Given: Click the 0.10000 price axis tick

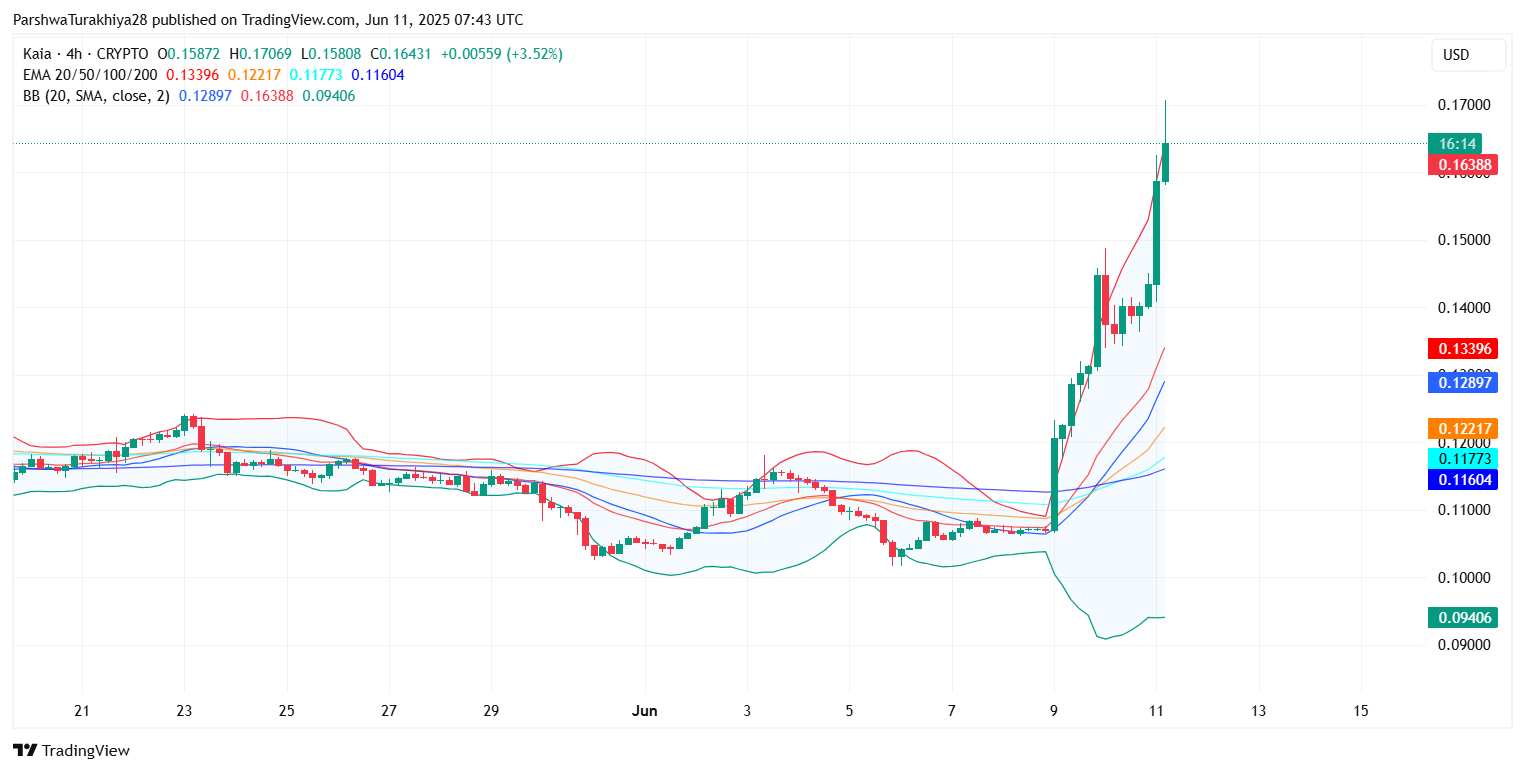Looking at the screenshot, I should coord(1463,578).
